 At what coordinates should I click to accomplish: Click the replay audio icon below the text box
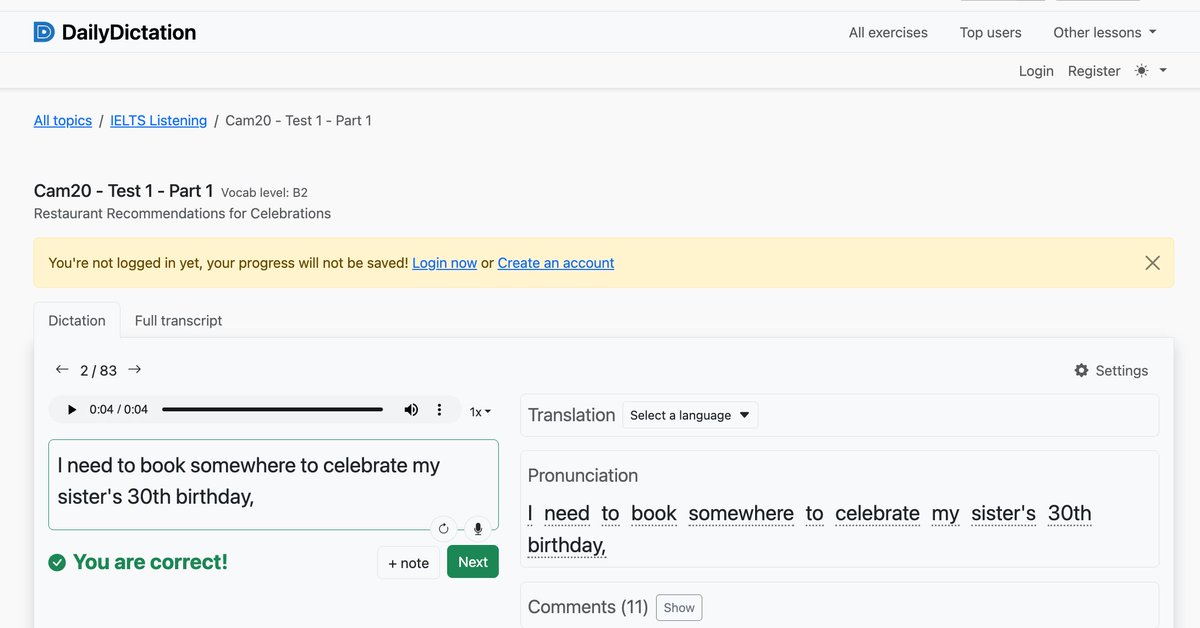(x=444, y=528)
